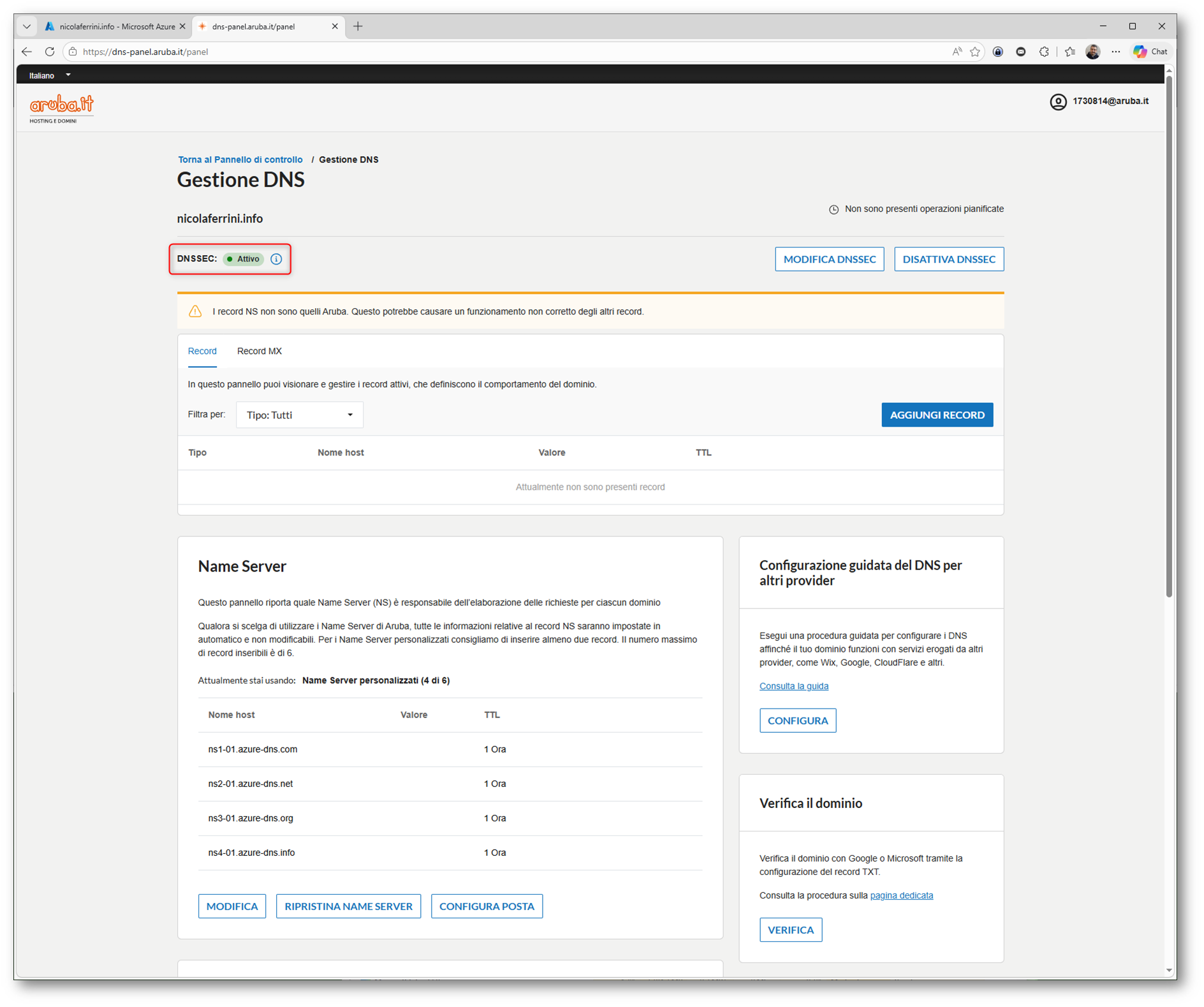Screen dimensions: 1204x1007
Task: Open the Consulta la guida link
Action: pos(793,686)
